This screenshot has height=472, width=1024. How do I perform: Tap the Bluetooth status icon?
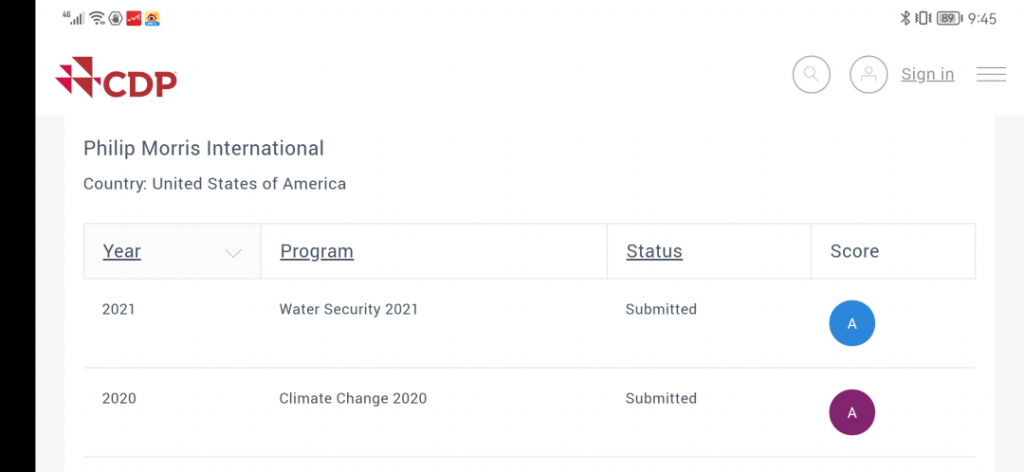click(x=905, y=18)
